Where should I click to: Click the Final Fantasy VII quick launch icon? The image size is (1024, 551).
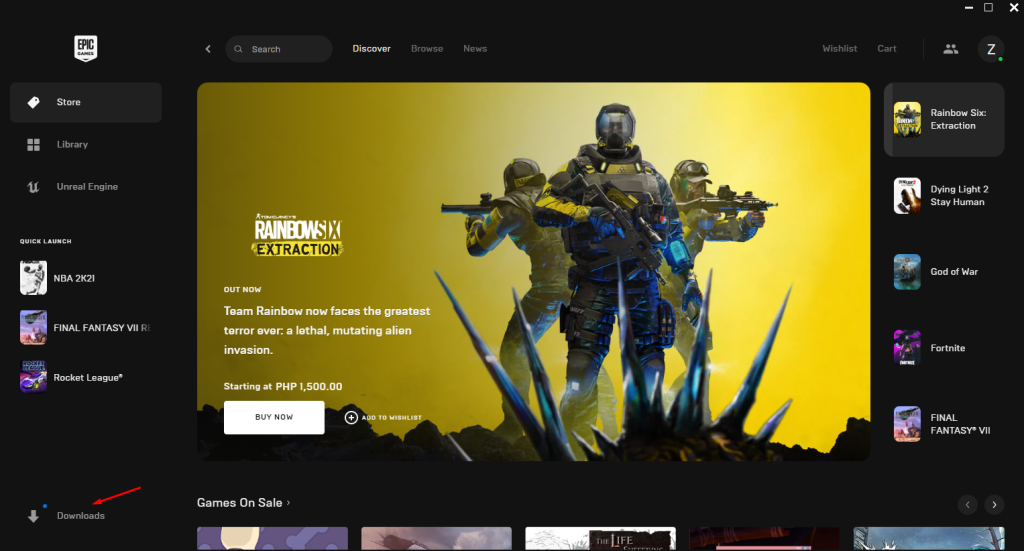pyautogui.click(x=33, y=328)
